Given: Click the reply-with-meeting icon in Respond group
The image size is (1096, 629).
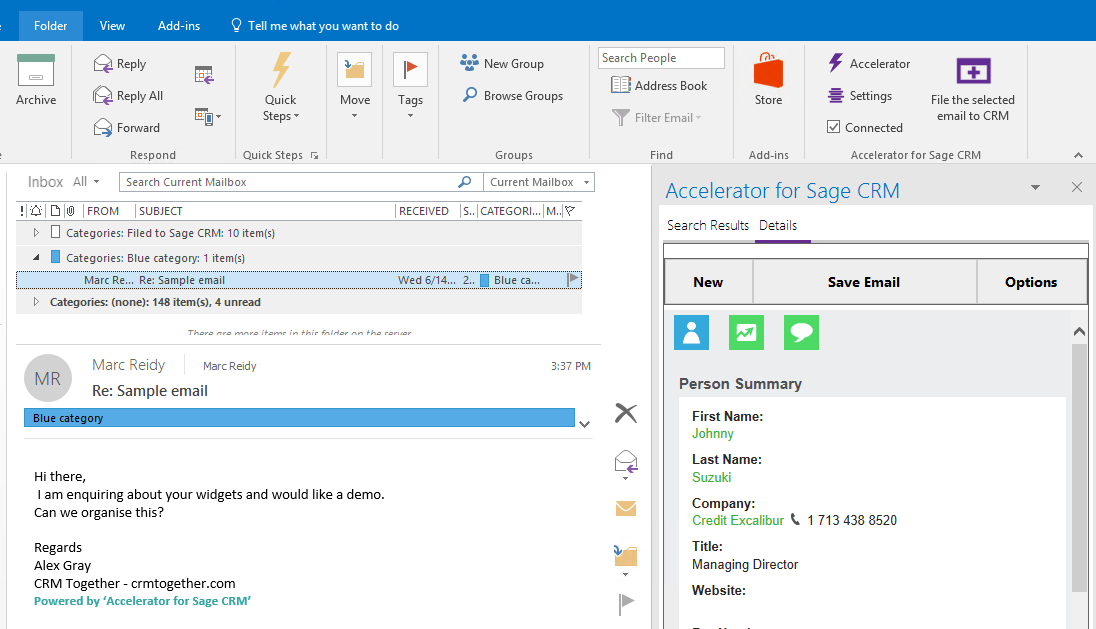Looking at the screenshot, I should click(204, 74).
